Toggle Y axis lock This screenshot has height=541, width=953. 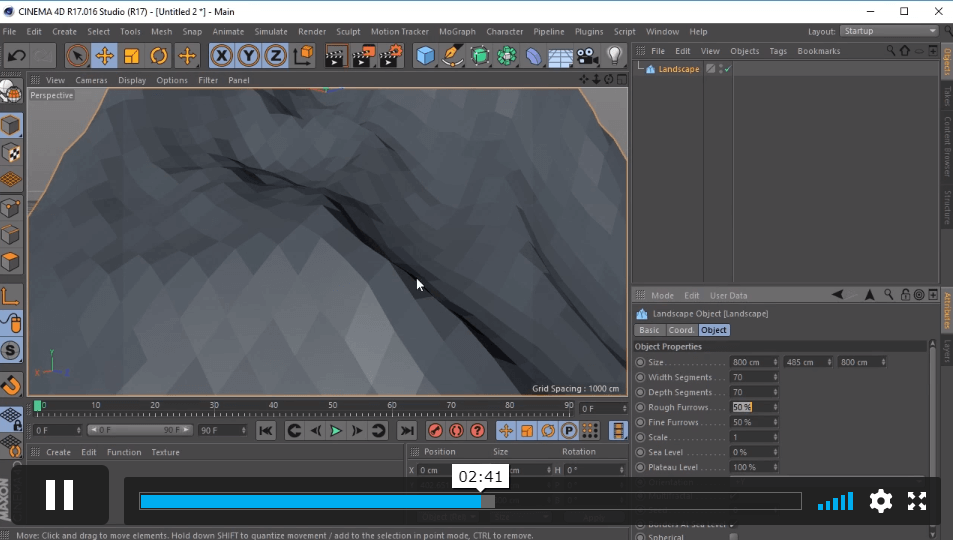point(249,56)
